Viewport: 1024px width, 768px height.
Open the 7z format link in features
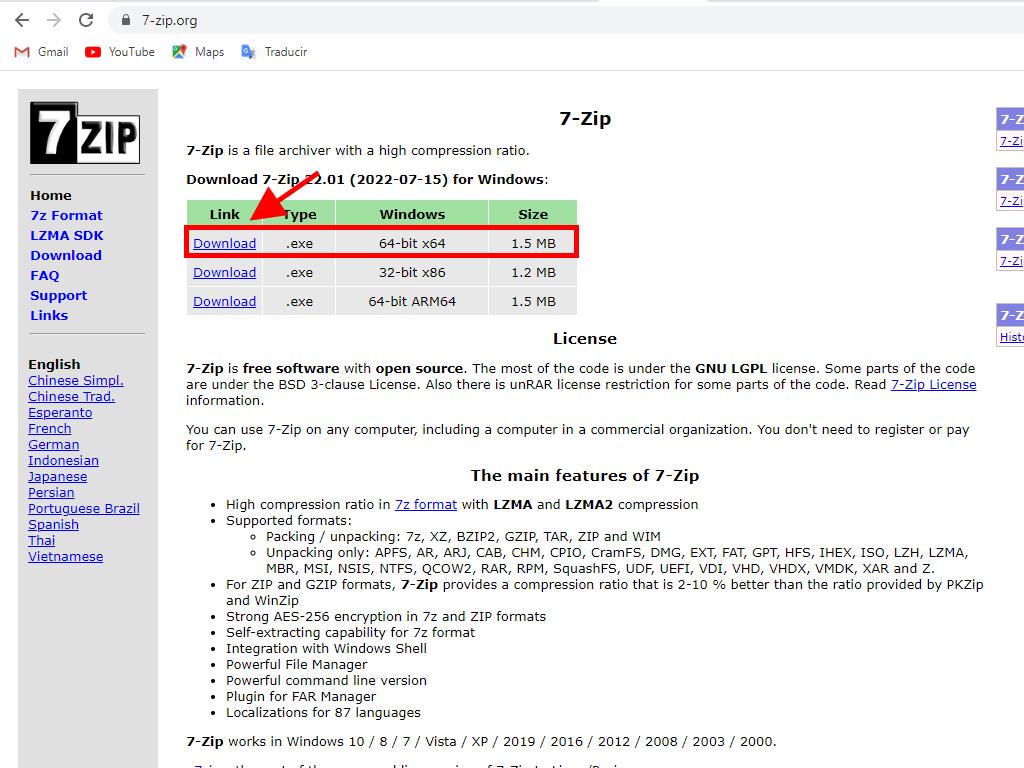point(425,504)
